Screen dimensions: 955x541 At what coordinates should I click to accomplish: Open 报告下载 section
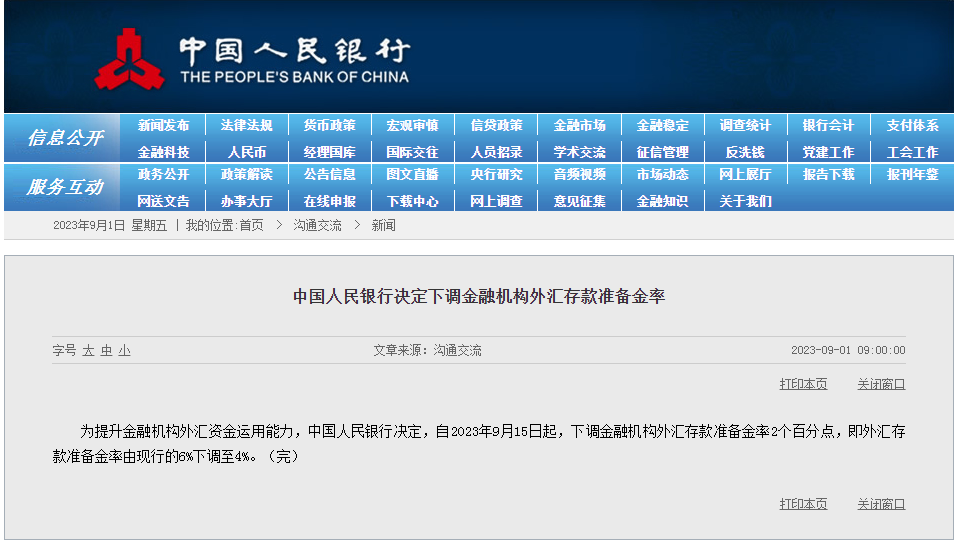[828, 175]
